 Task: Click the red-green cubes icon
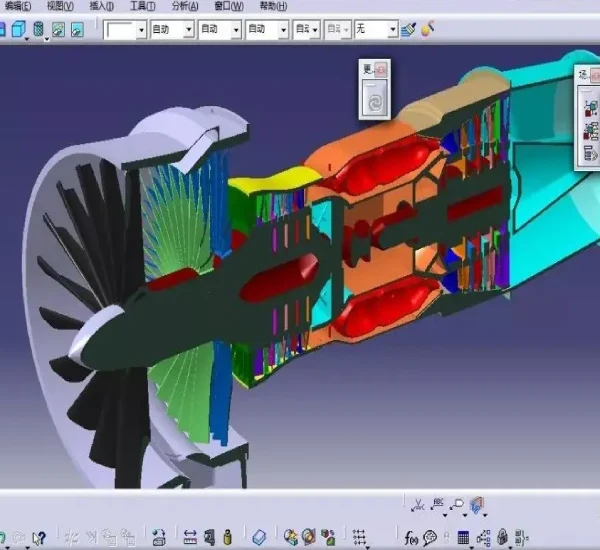click(328, 537)
